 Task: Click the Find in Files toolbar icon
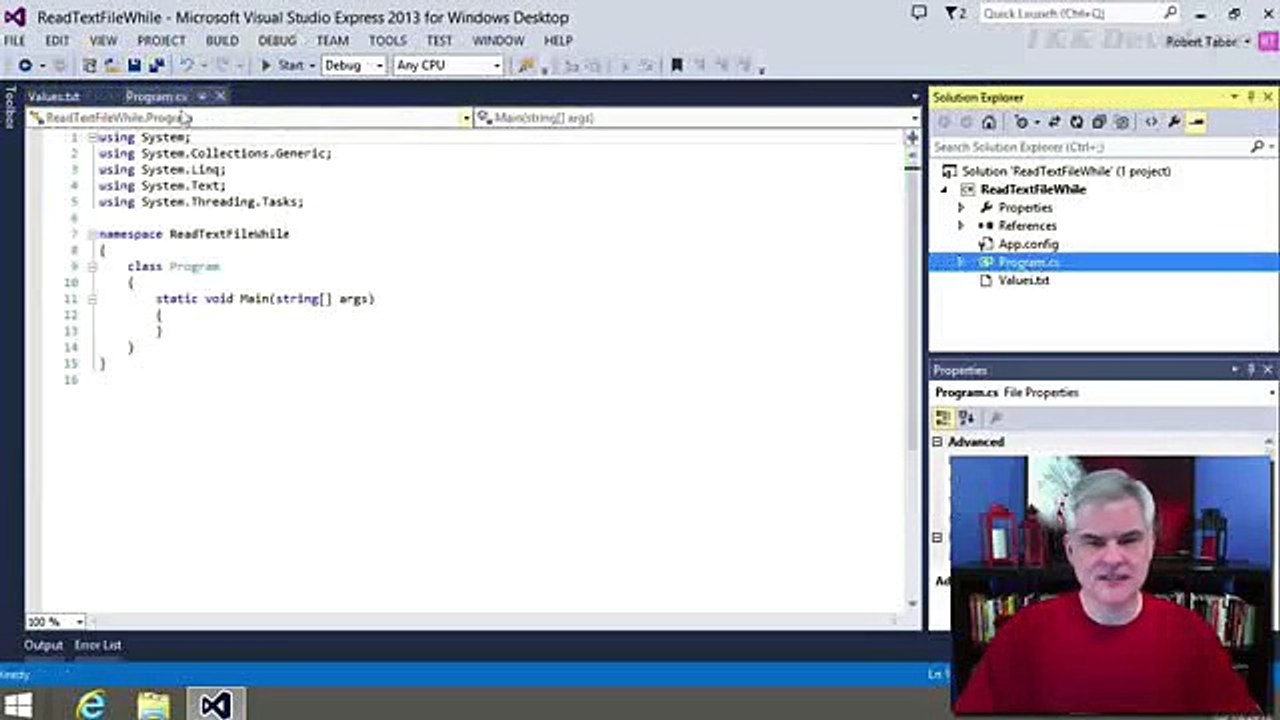(526, 65)
